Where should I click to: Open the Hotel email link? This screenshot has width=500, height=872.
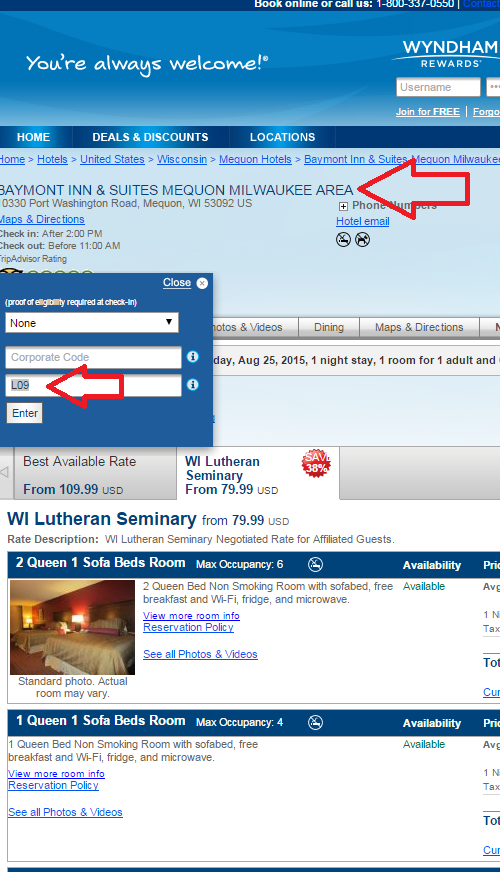[363, 221]
